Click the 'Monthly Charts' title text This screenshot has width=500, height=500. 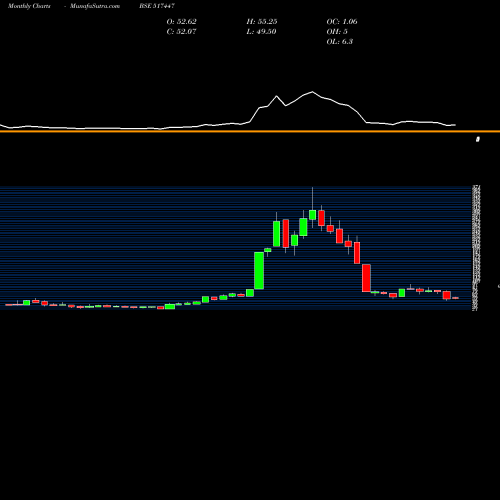(29, 6)
